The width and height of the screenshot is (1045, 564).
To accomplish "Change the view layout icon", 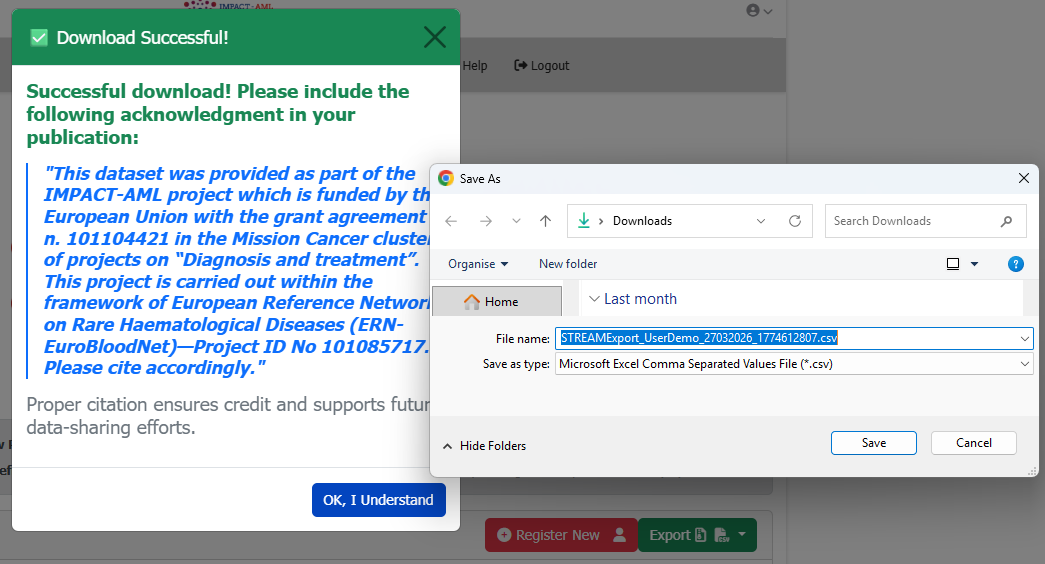I will coord(953,264).
